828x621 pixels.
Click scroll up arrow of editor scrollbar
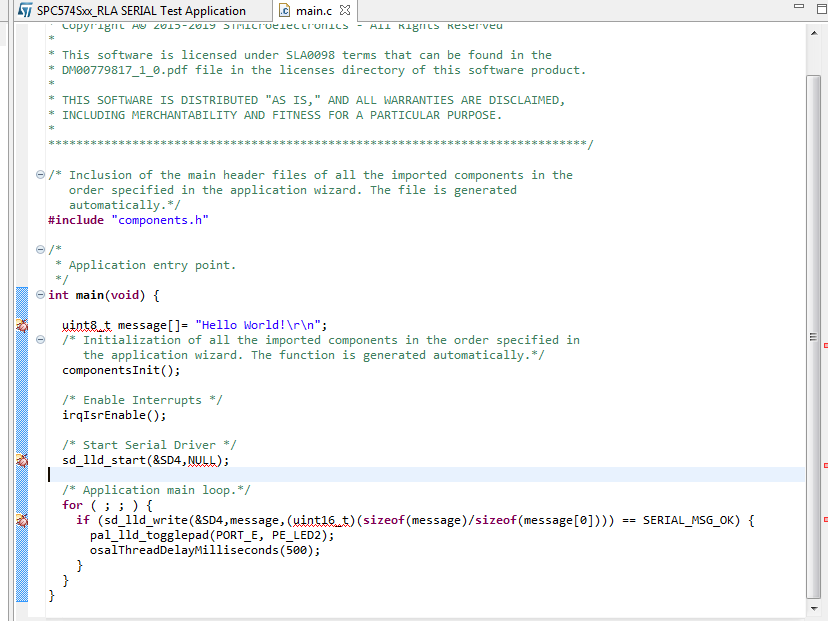pyautogui.click(x=814, y=33)
